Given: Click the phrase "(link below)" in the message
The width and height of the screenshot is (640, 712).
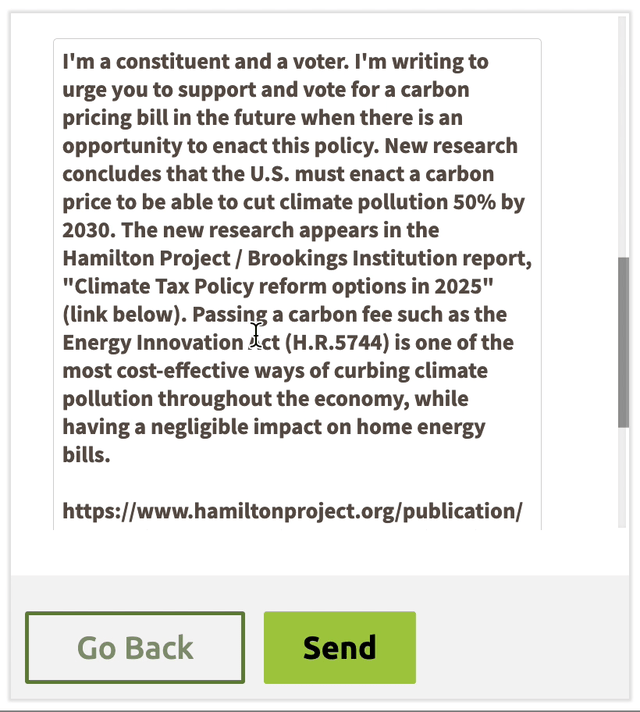Looking at the screenshot, I should coord(124,315).
